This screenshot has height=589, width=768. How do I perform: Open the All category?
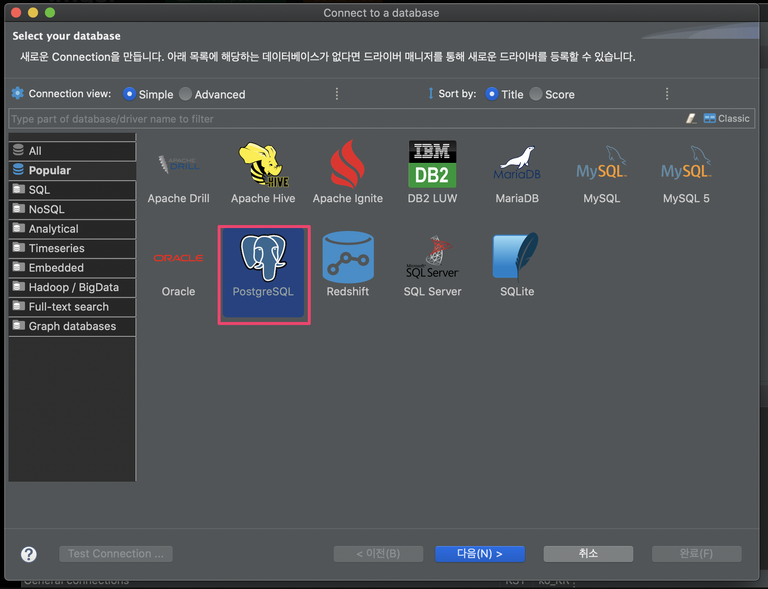click(x=72, y=151)
